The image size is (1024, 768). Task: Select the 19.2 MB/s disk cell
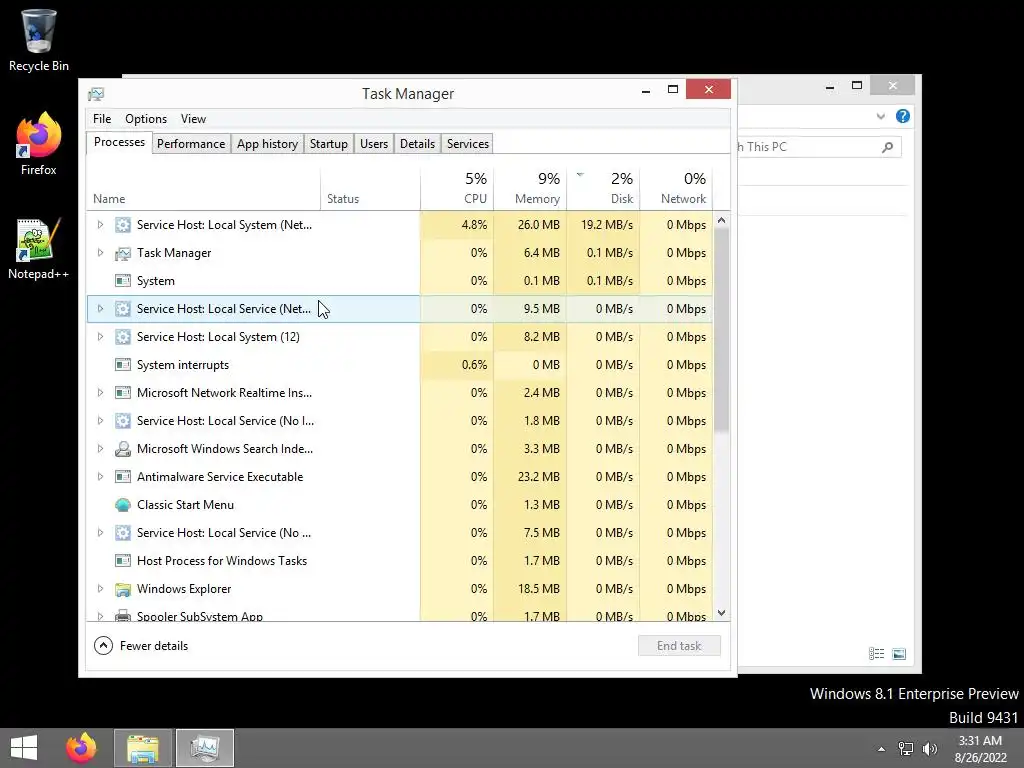(603, 225)
